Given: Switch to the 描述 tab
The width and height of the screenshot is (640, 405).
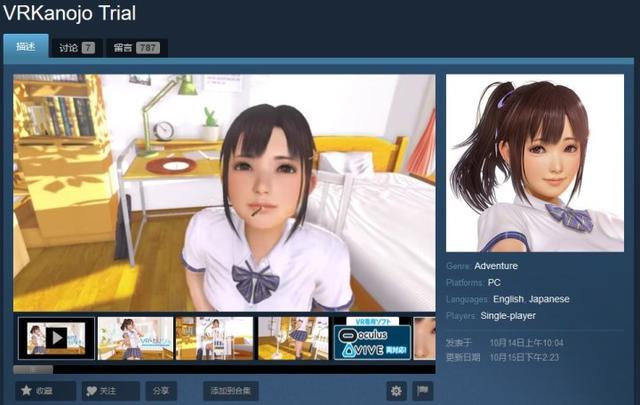Looking at the screenshot, I should [x=26, y=47].
